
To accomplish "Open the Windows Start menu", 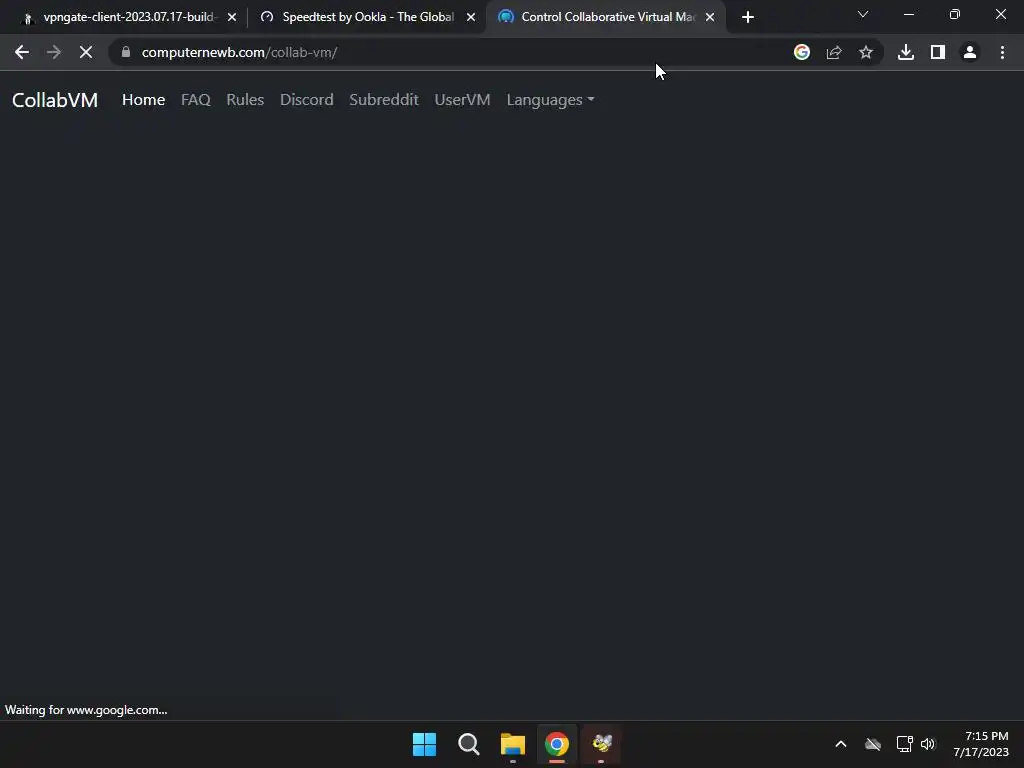I will tap(424, 744).
